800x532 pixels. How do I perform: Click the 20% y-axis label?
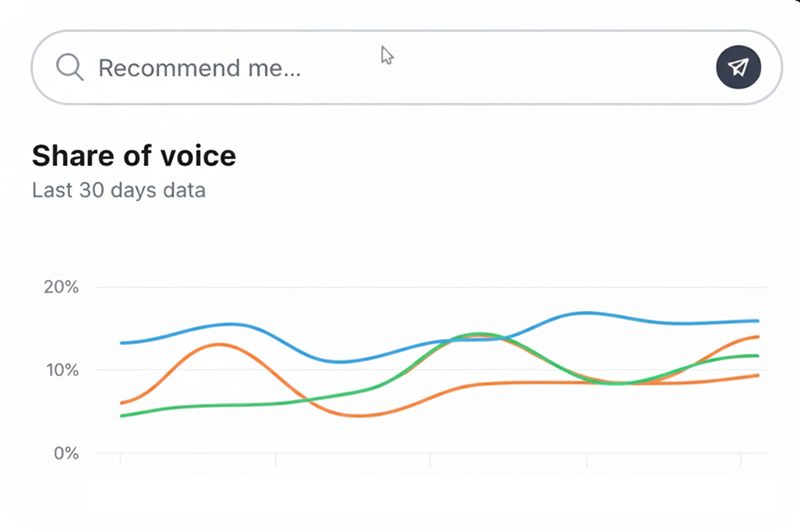61,287
